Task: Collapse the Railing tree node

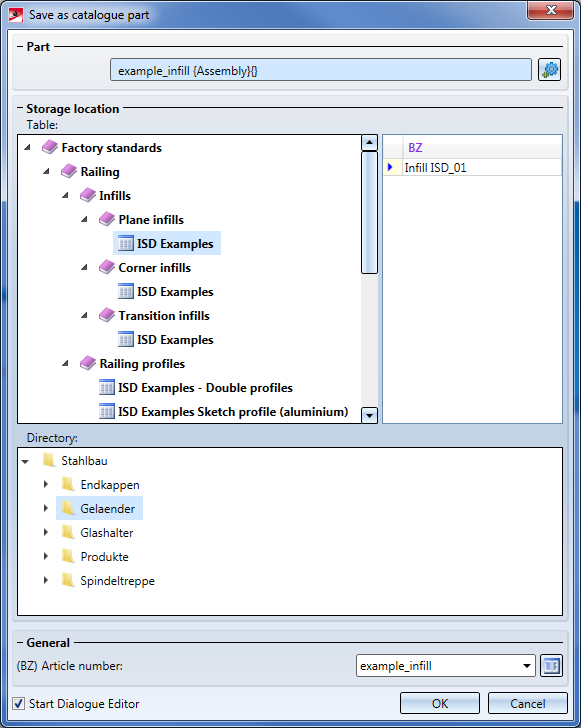Action: (x=46, y=171)
